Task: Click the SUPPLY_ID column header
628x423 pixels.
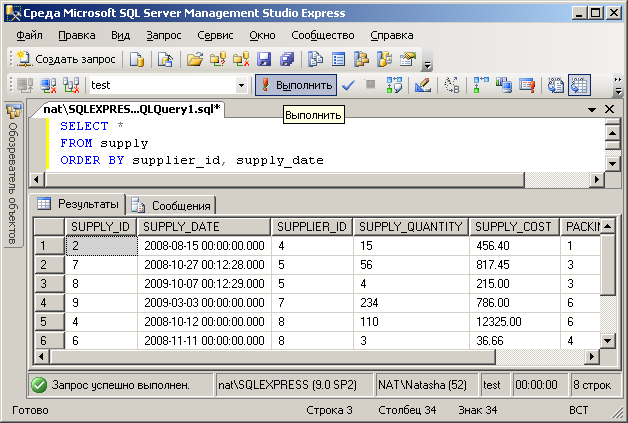Action: [101, 227]
